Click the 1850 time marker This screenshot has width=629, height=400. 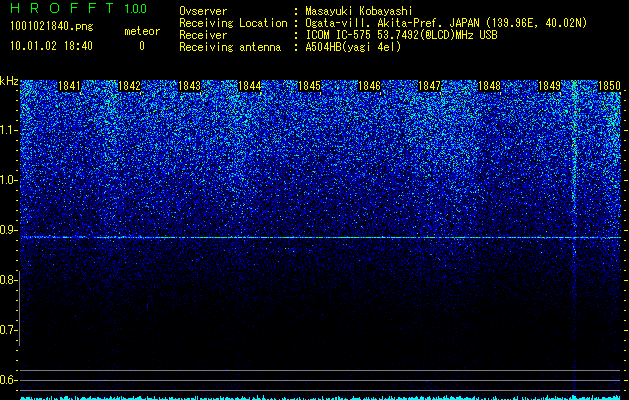(x=609, y=86)
